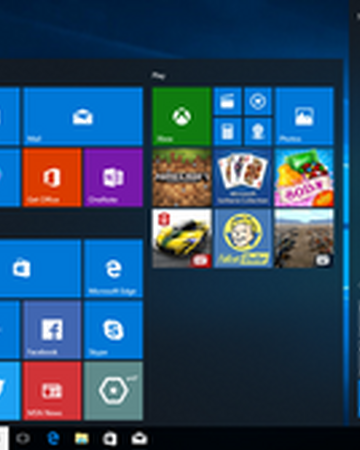
Task: Launch the Candy Crush Soda tile
Action: coord(304,177)
